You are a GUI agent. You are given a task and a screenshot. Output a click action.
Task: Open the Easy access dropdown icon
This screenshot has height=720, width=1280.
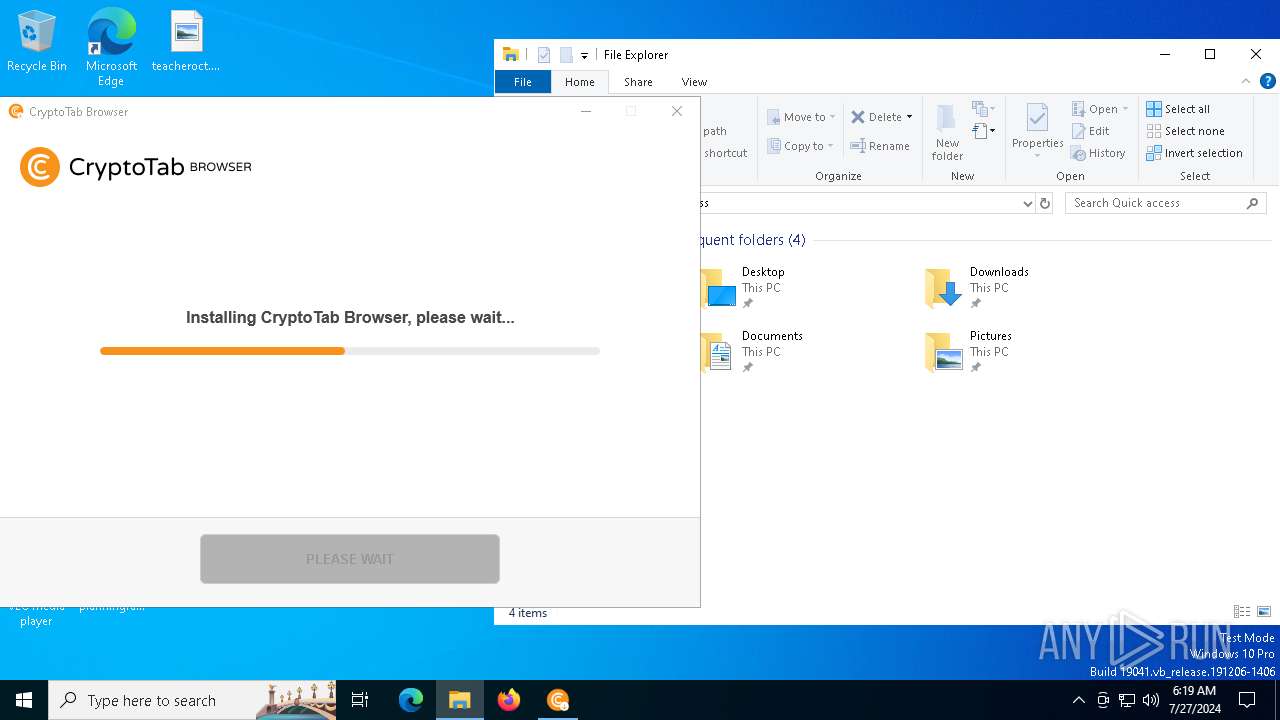(983, 131)
